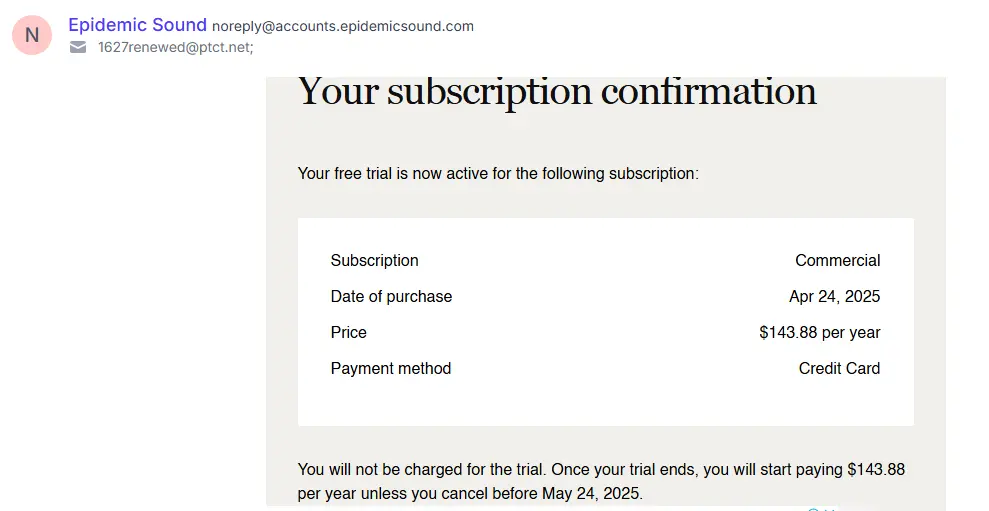
Task: Click the free trial is now active sentence
Action: (498, 173)
